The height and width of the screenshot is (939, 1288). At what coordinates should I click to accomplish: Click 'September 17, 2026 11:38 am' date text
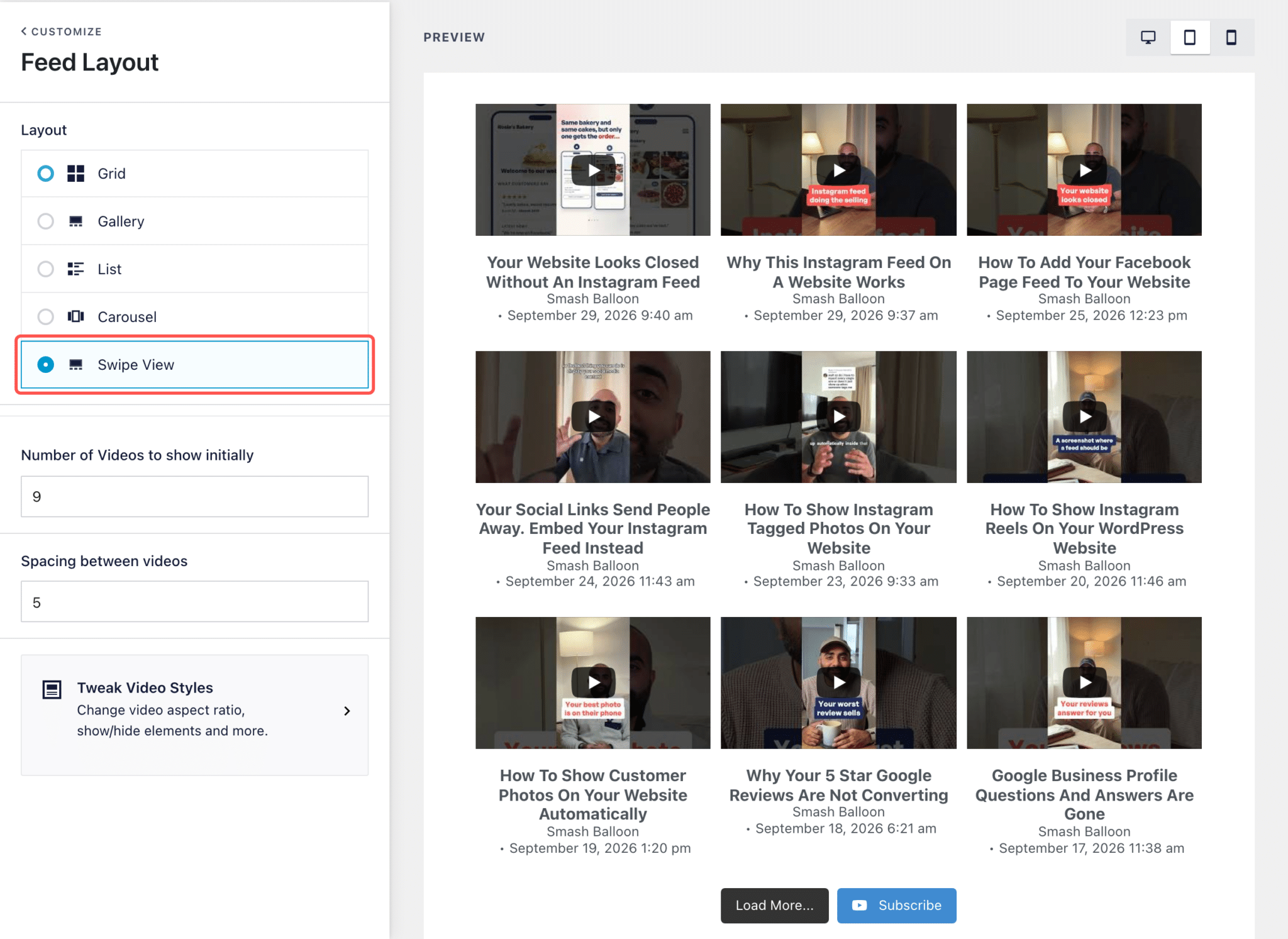point(1091,848)
